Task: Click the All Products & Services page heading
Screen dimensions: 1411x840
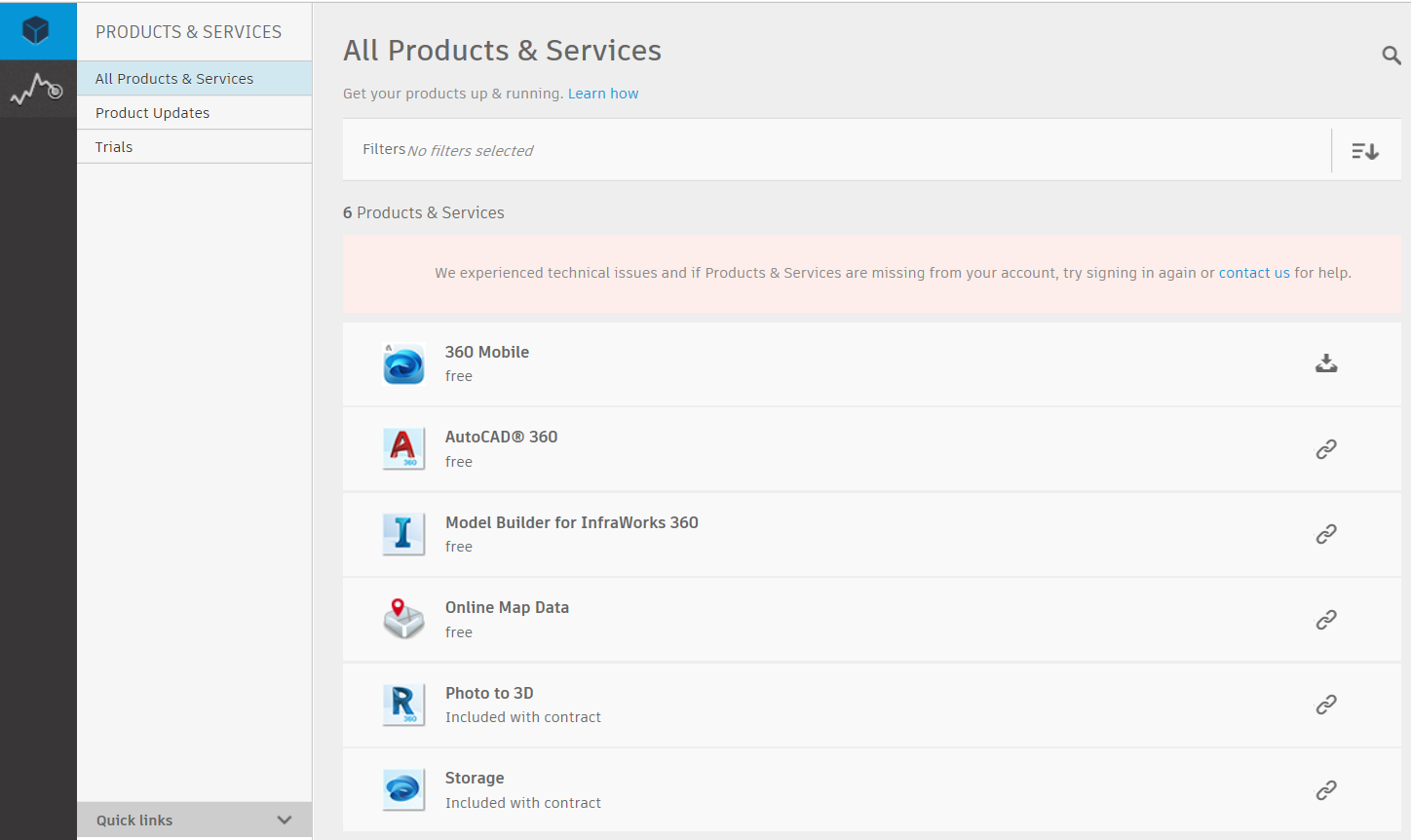Action: (x=502, y=51)
